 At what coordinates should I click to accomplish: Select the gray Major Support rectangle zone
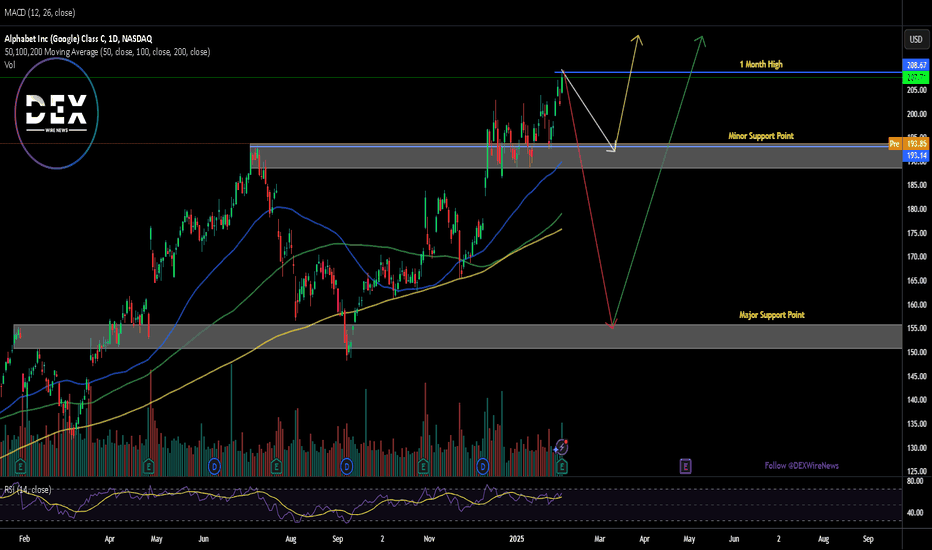point(458,337)
